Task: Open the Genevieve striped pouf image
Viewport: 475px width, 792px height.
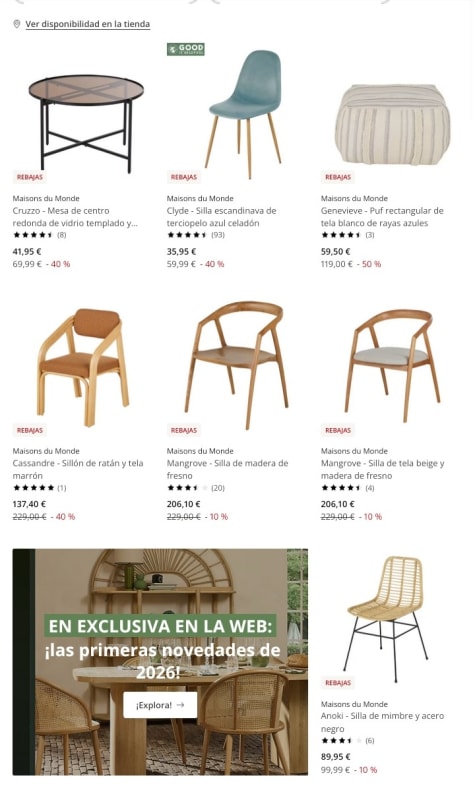Action: click(x=393, y=124)
